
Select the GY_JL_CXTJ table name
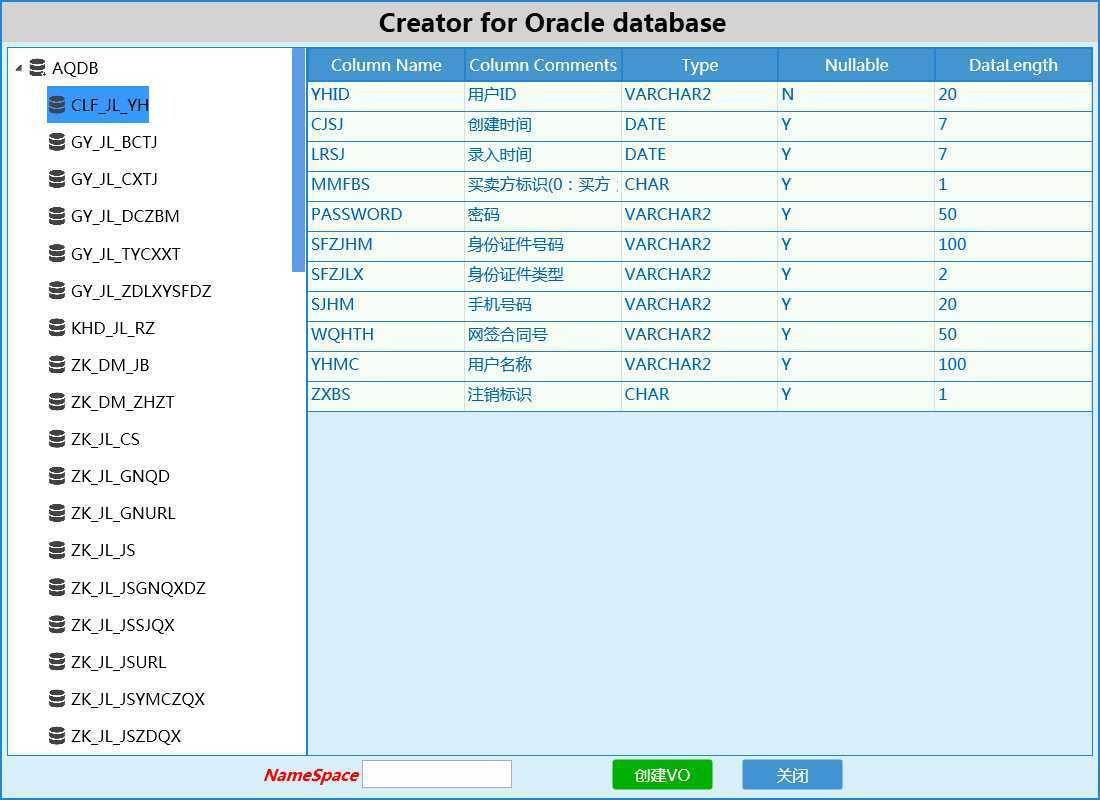coord(114,179)
